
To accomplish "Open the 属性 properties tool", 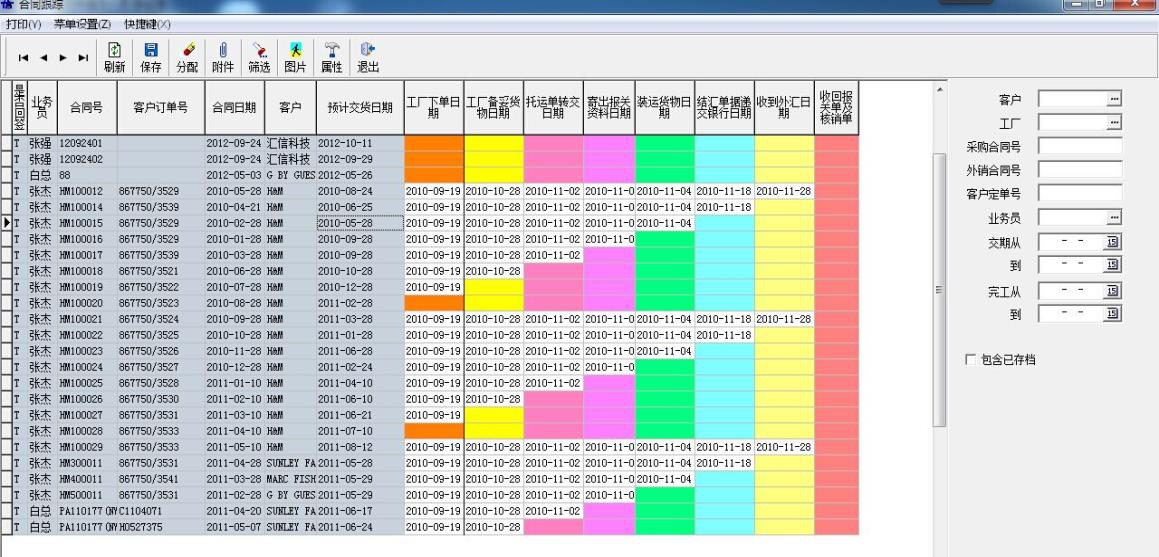I will [x=331, y=57].
